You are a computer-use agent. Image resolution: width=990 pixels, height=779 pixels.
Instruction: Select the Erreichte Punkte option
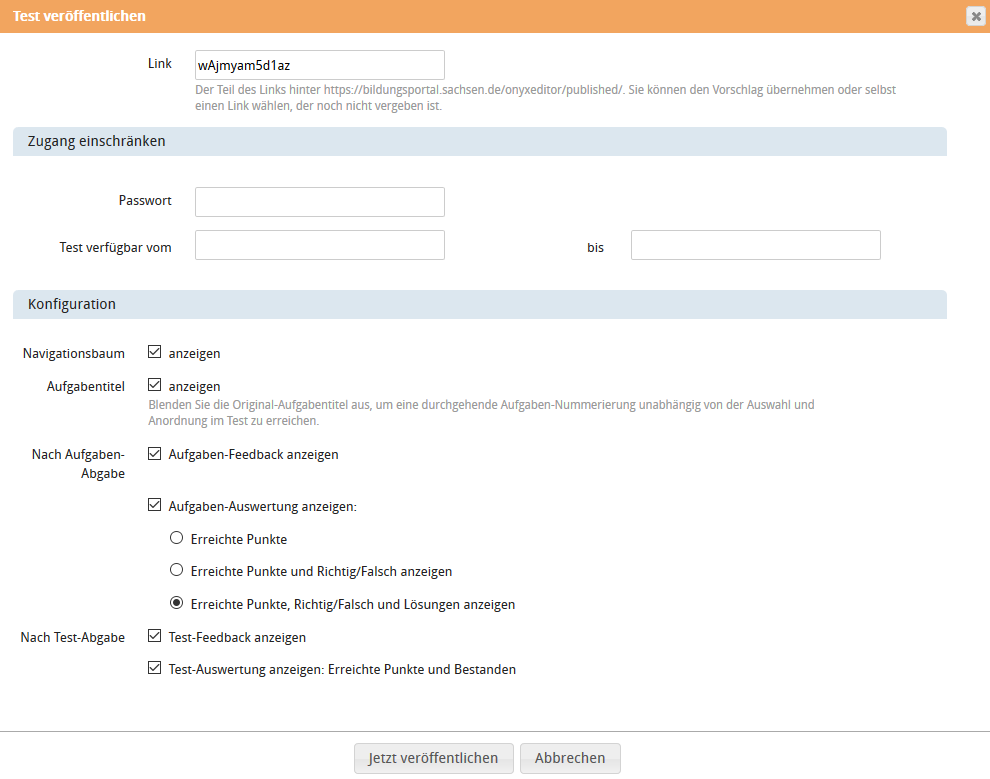[x=176, y=537]
